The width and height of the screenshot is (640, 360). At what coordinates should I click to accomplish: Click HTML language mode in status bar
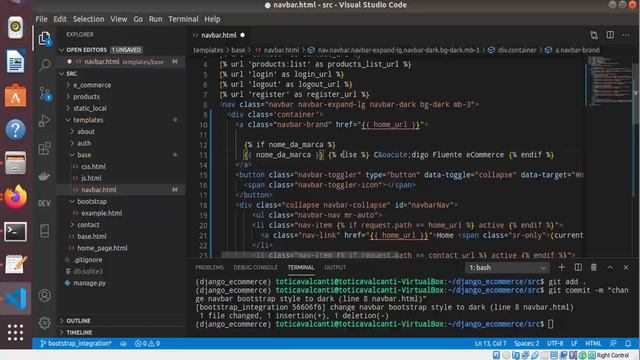point(593,344)
